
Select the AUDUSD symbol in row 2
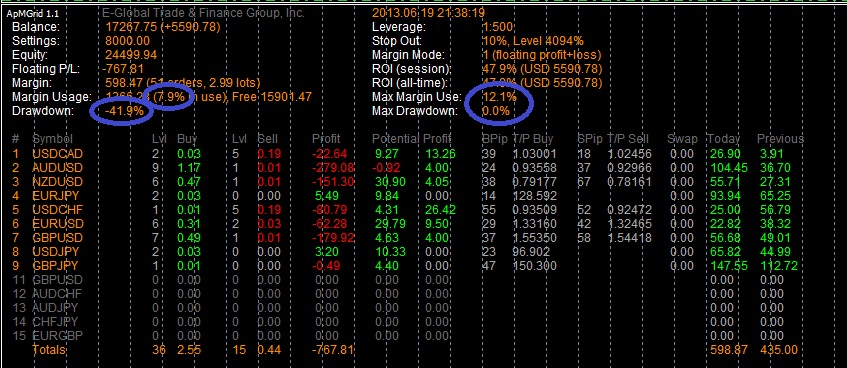pyautogui.click(x=57, y=167)
